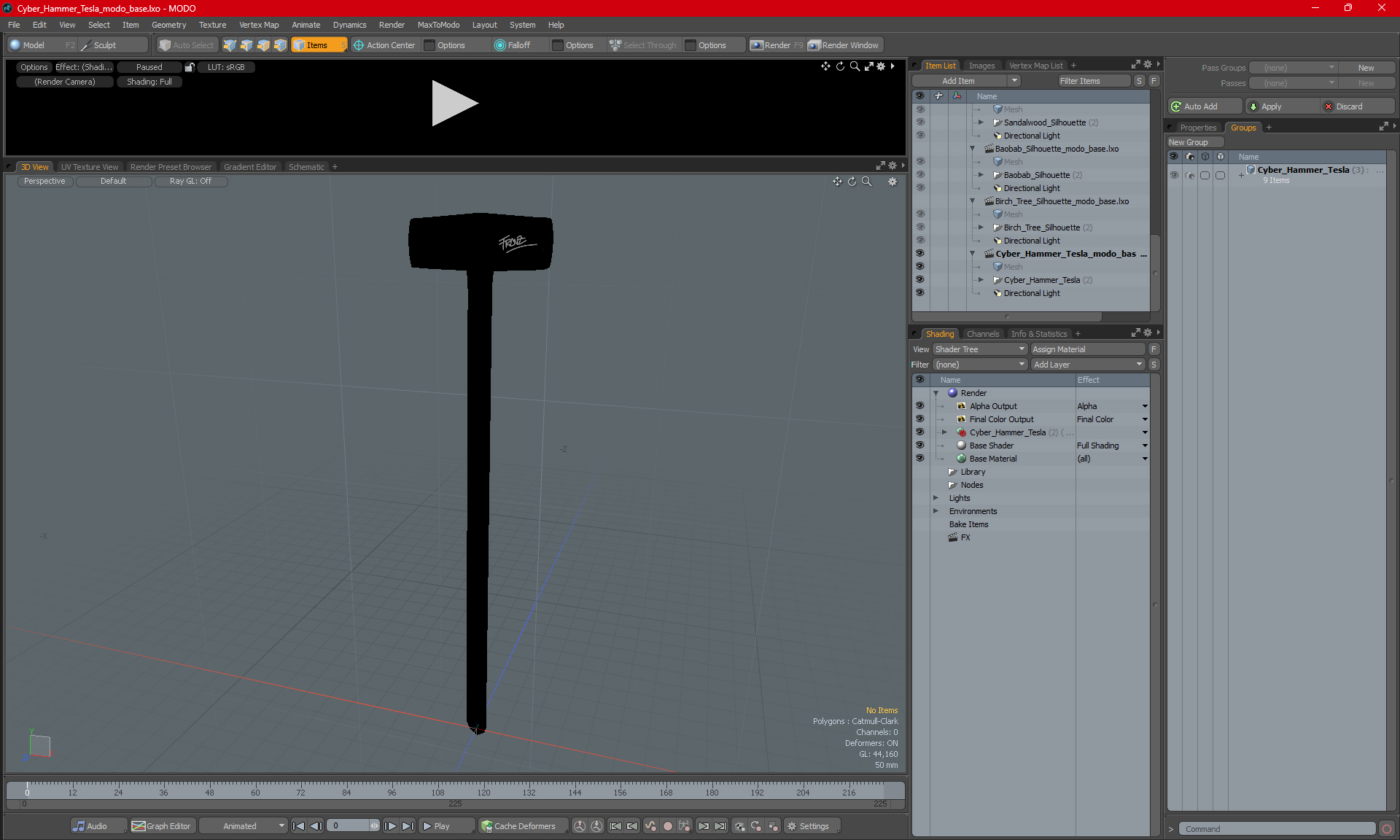Image resolution: width=1400 pixels, height=840 pixels.
Task: Toggle visibility of Base Shader layer
Action: (x=919, y=446)
